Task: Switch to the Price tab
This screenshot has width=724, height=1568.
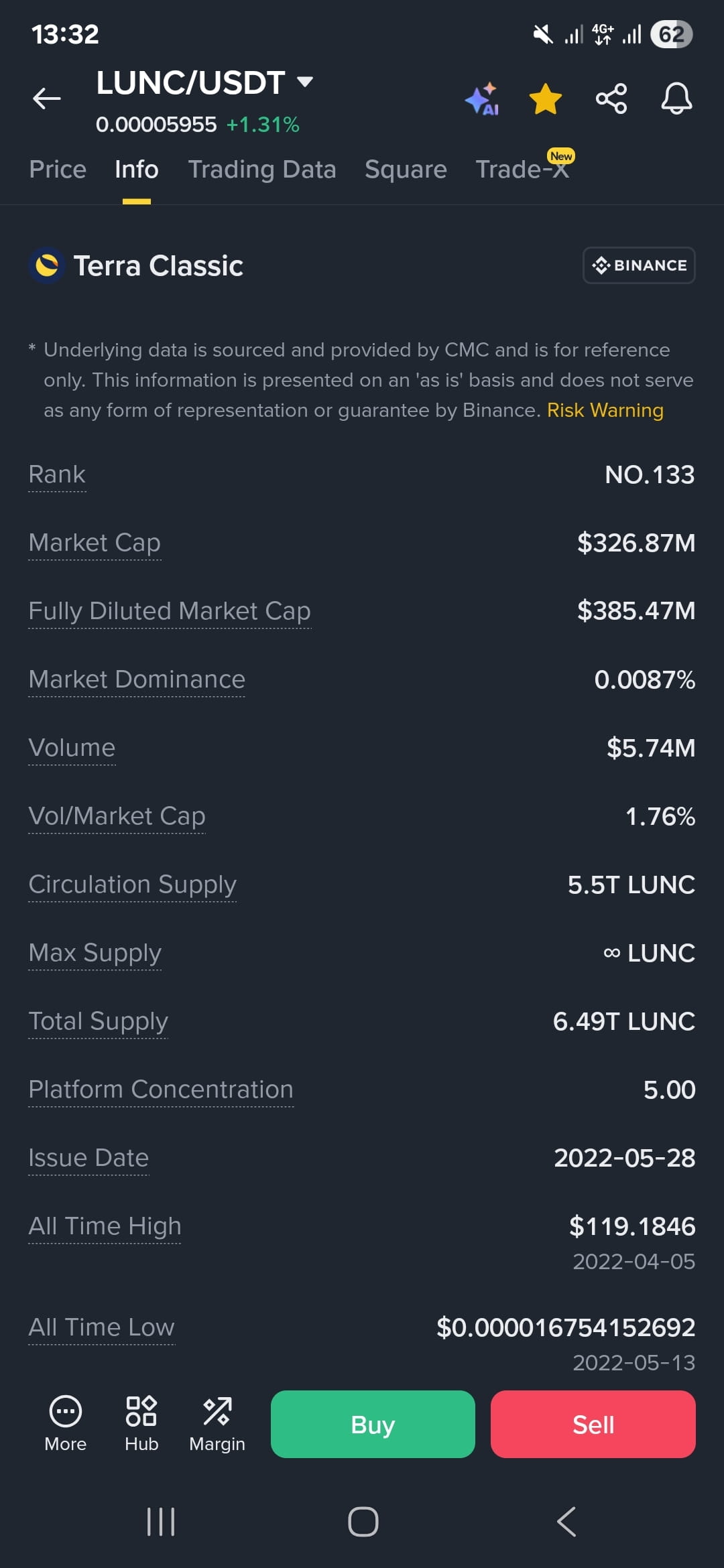Action: point(58,169)
